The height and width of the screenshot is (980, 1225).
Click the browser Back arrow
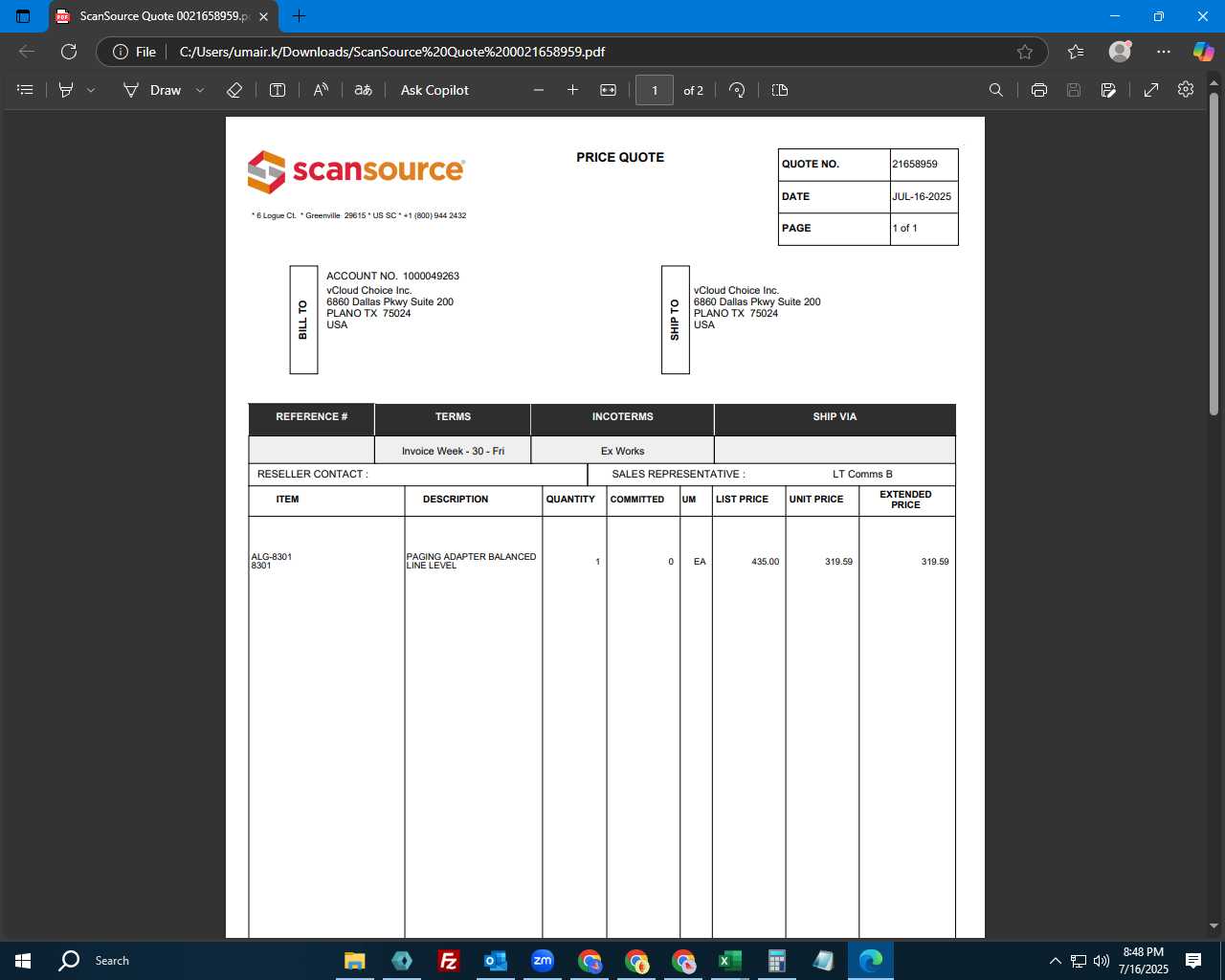pyautogui.click(x=27, y=52)
